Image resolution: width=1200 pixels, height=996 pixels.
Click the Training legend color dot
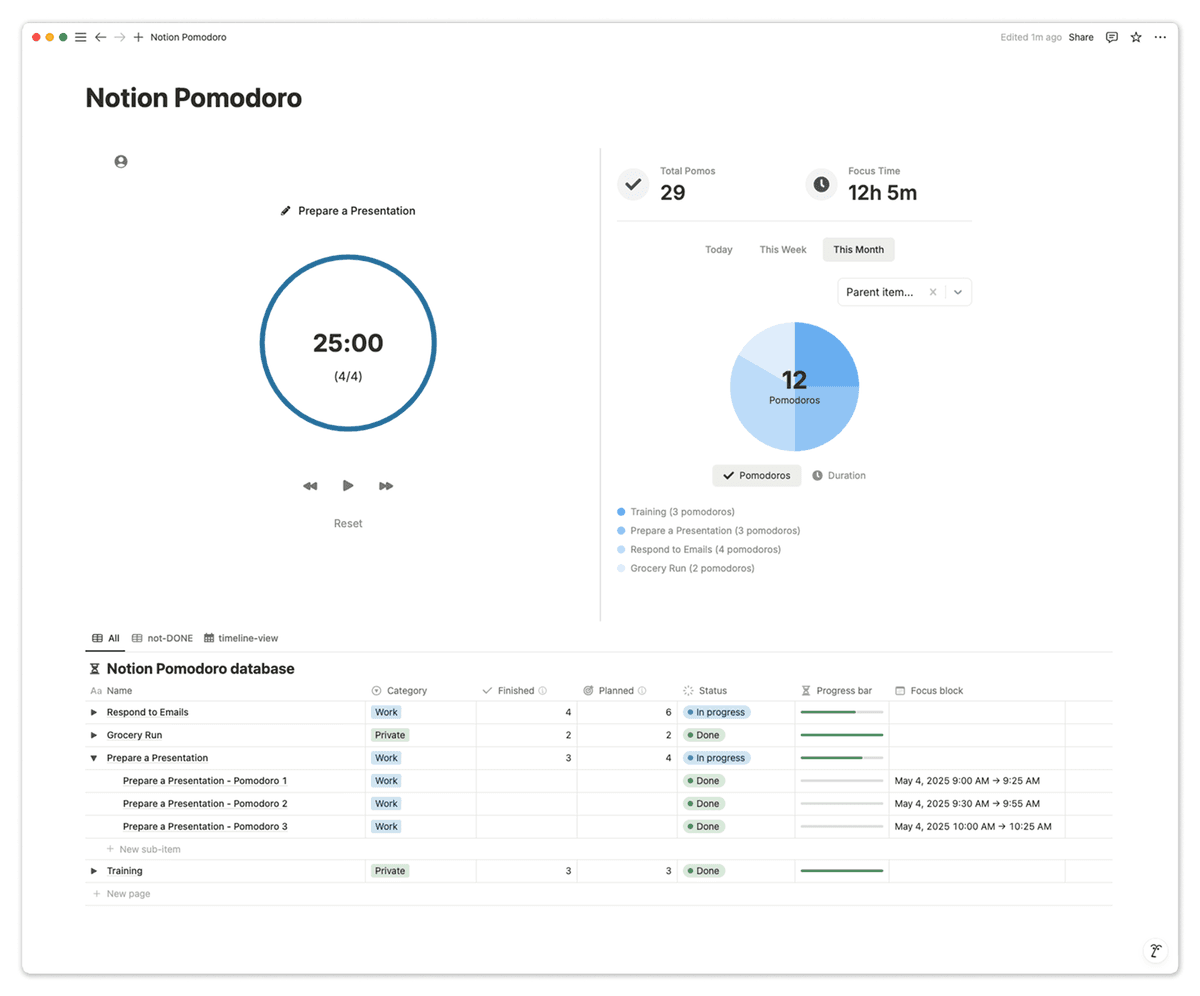pyautogui.click(x=621, y=512)
